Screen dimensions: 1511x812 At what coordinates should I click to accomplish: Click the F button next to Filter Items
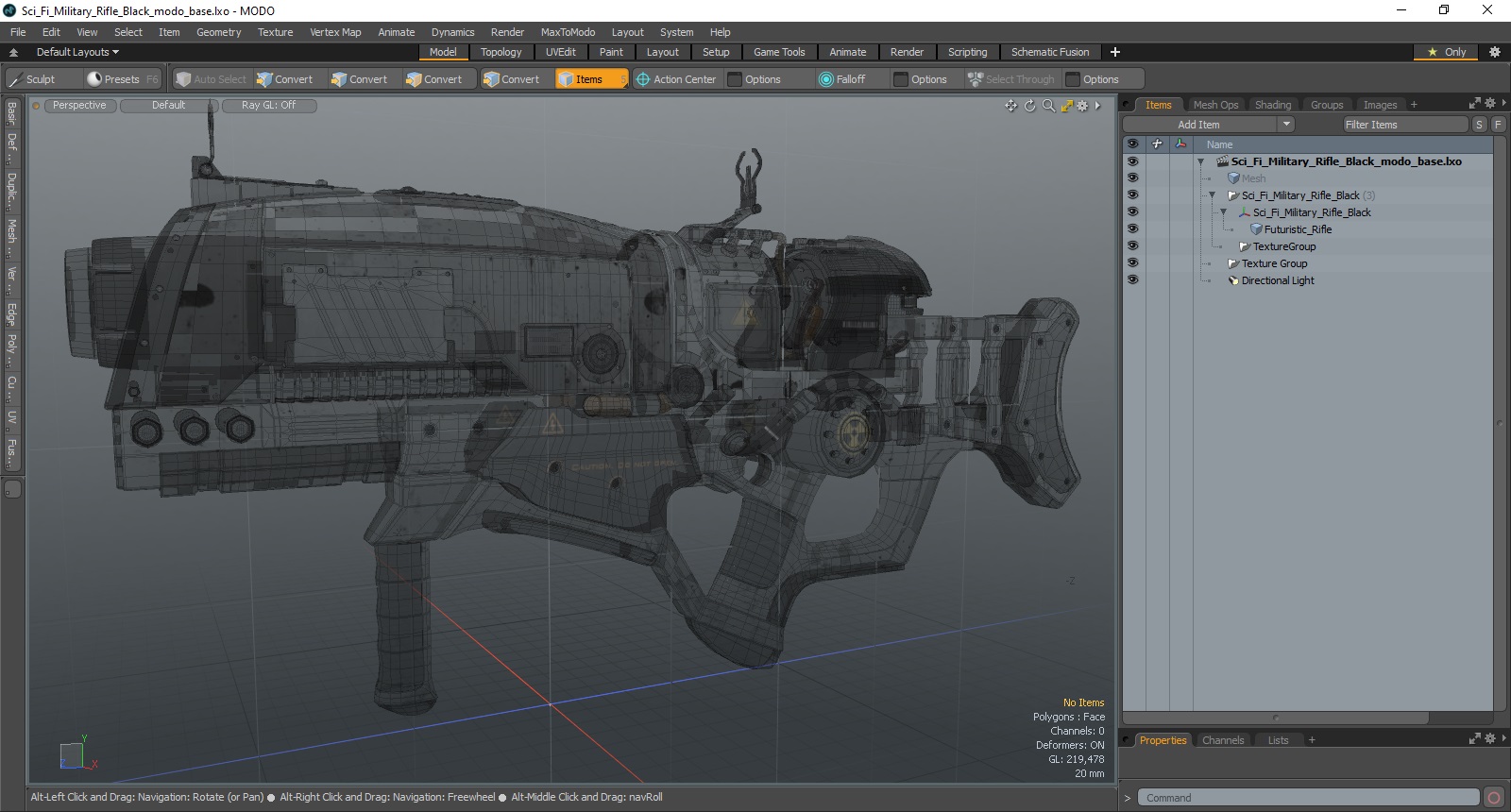[1498, 125]
